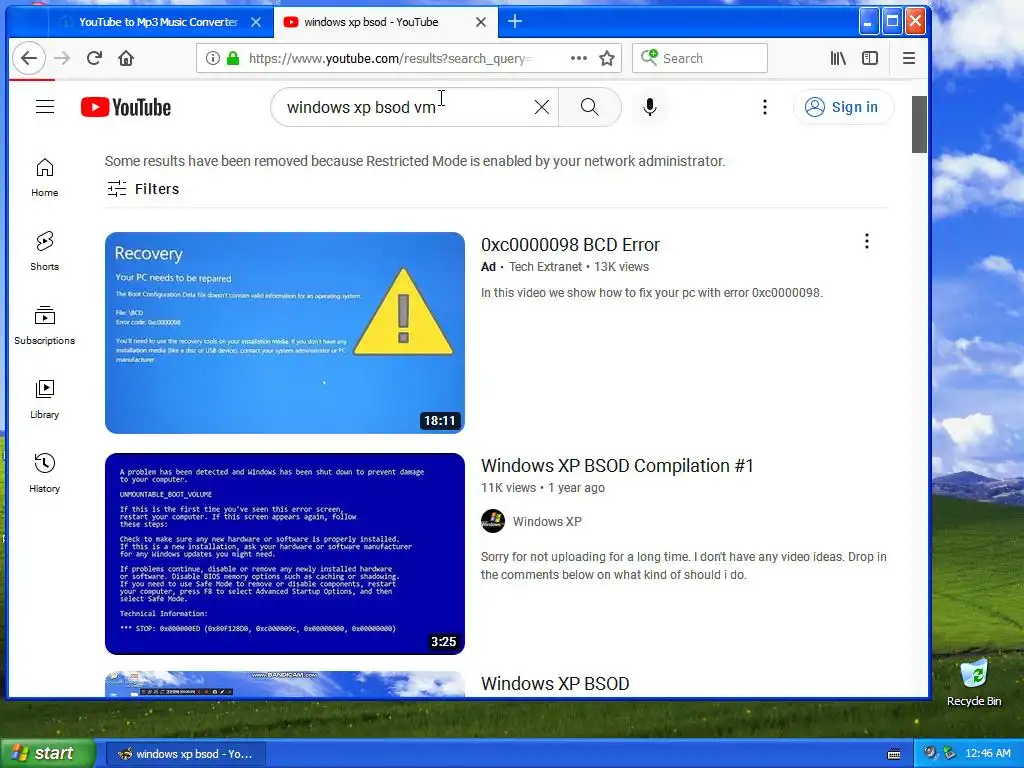Screen dimensions: 1024x768
Task: Click the system tray clock
Action: (987, 754)
